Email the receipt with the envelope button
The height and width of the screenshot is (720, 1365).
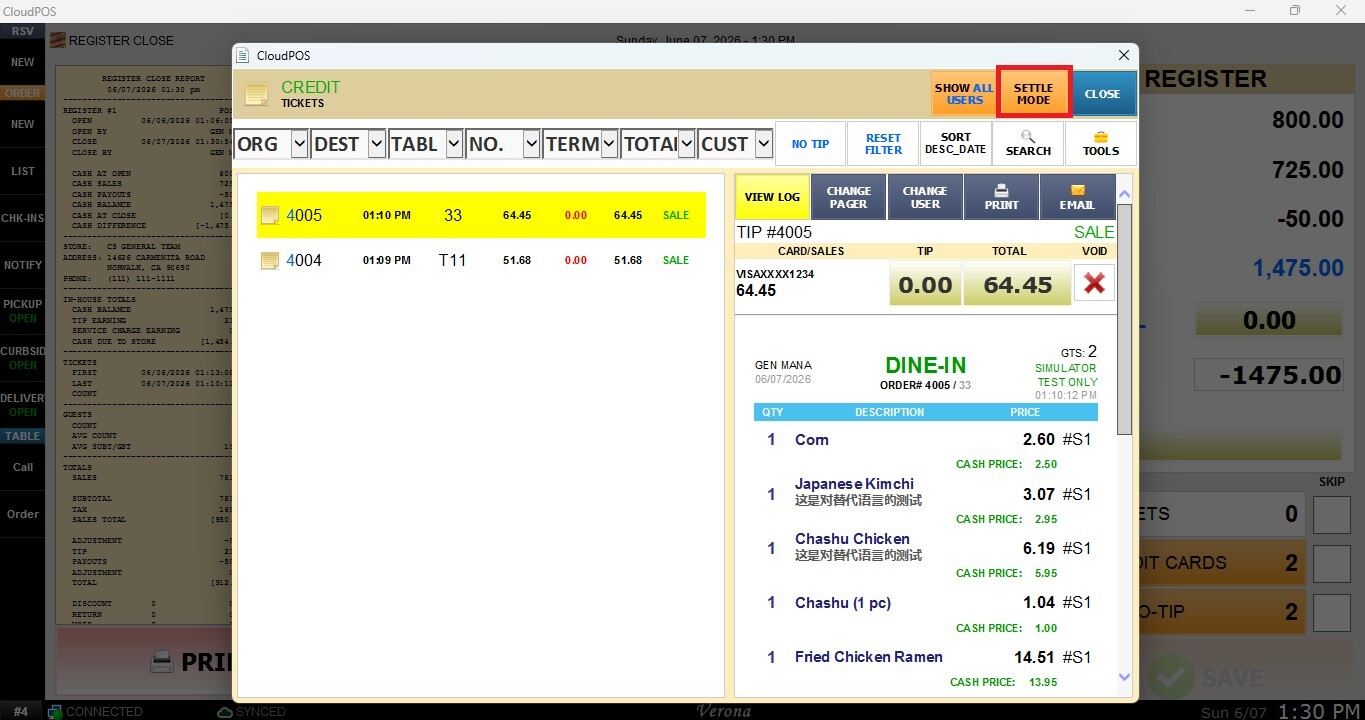click(1078, 197)
